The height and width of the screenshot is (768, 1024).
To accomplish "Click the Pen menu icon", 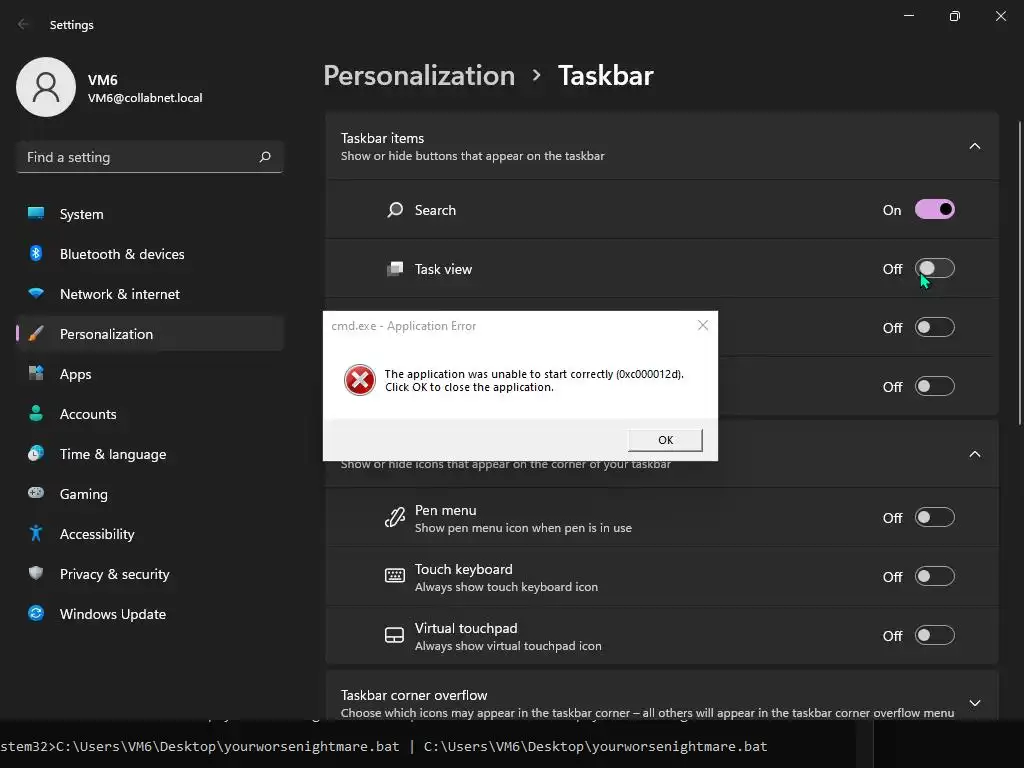I will [x=394, y=517].
